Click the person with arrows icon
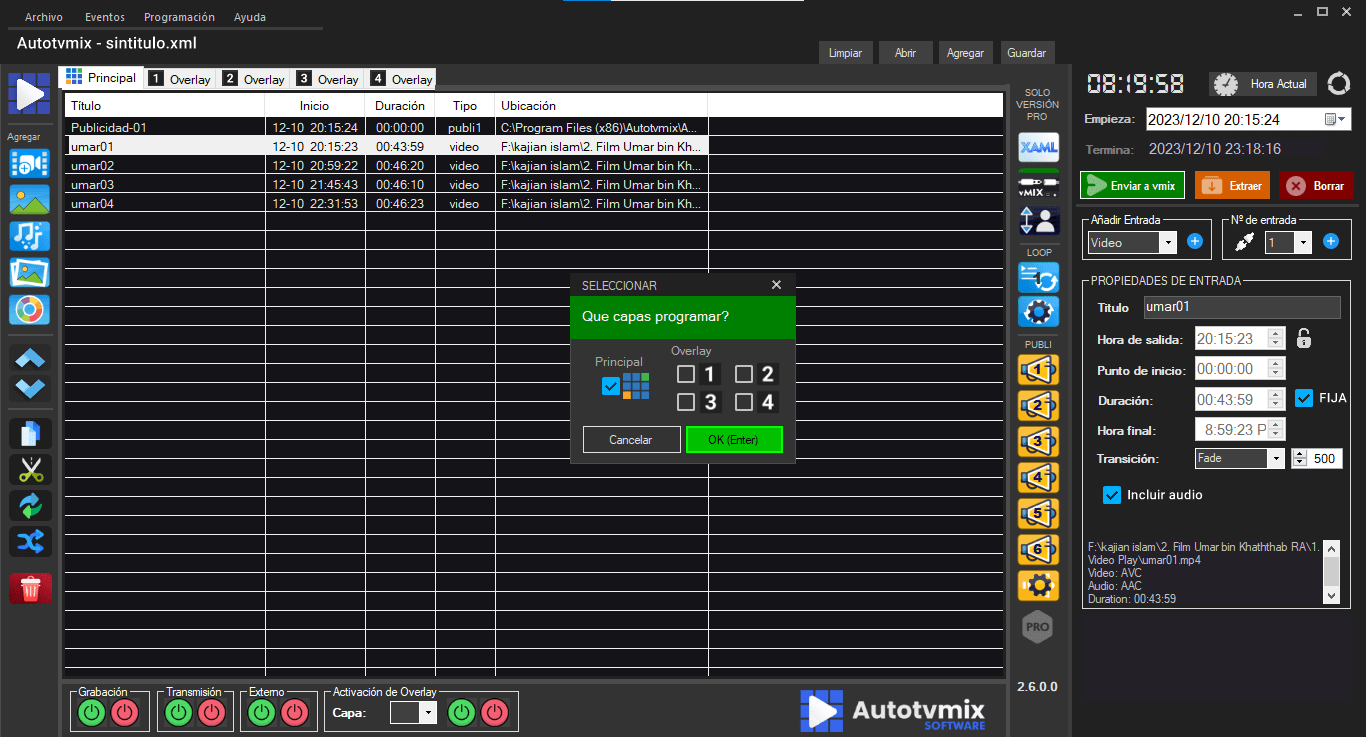 [1038, 220]
